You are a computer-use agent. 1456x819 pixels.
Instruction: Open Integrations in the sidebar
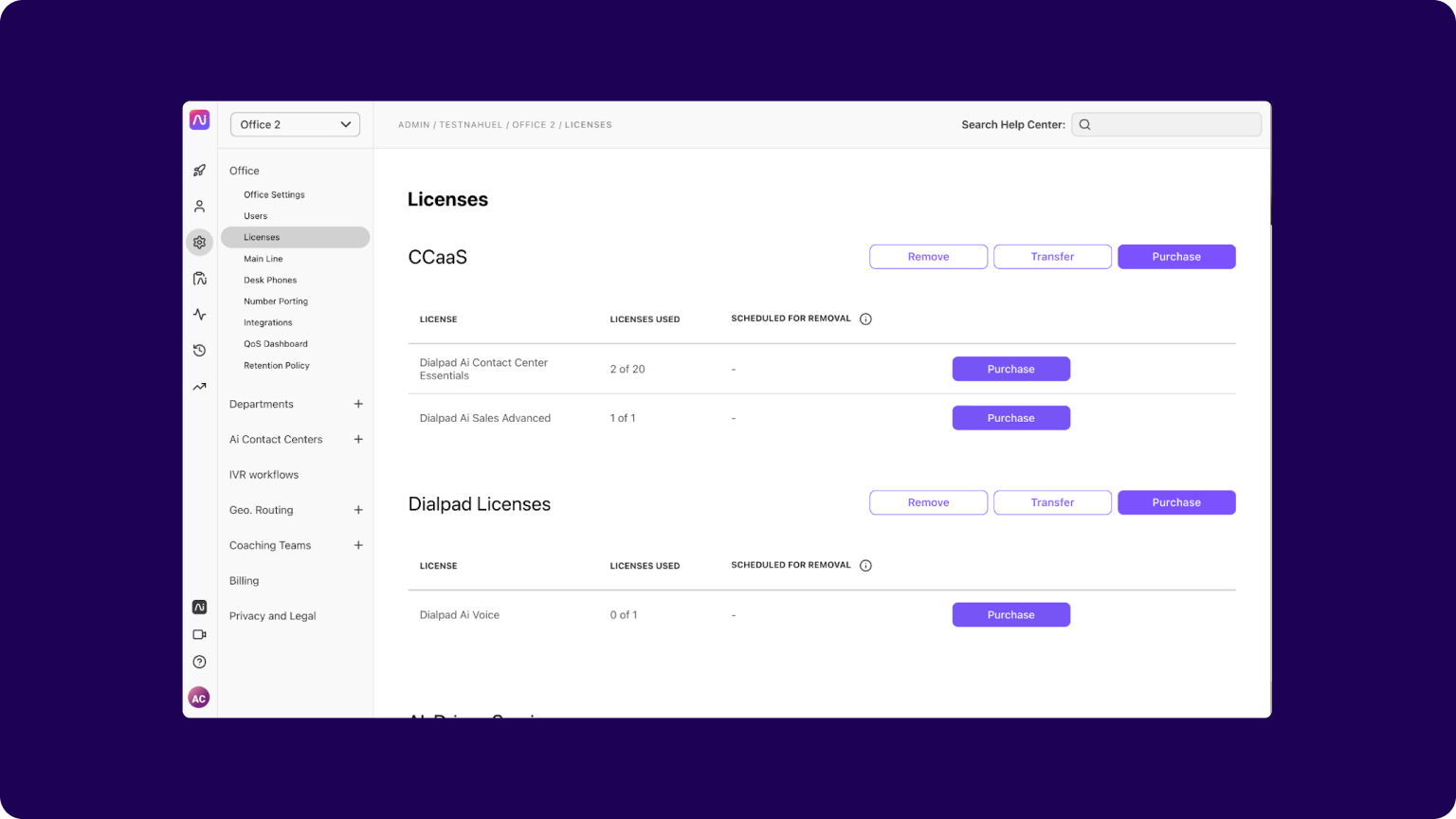267,322
